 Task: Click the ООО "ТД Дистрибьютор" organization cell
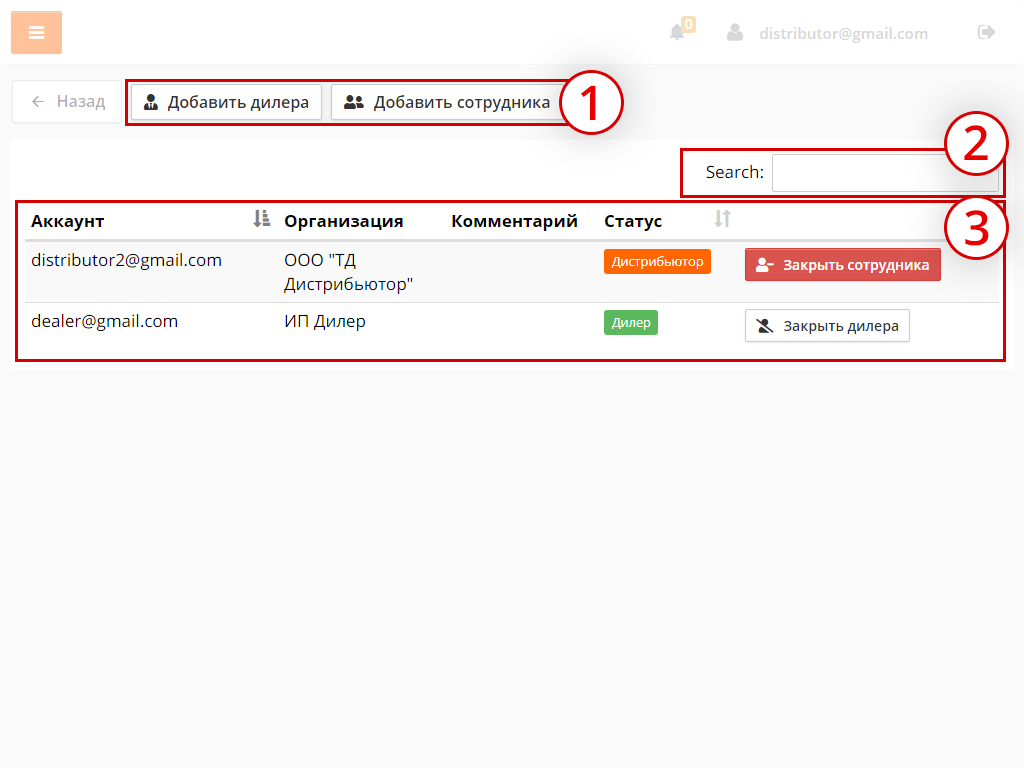point(348,272)
